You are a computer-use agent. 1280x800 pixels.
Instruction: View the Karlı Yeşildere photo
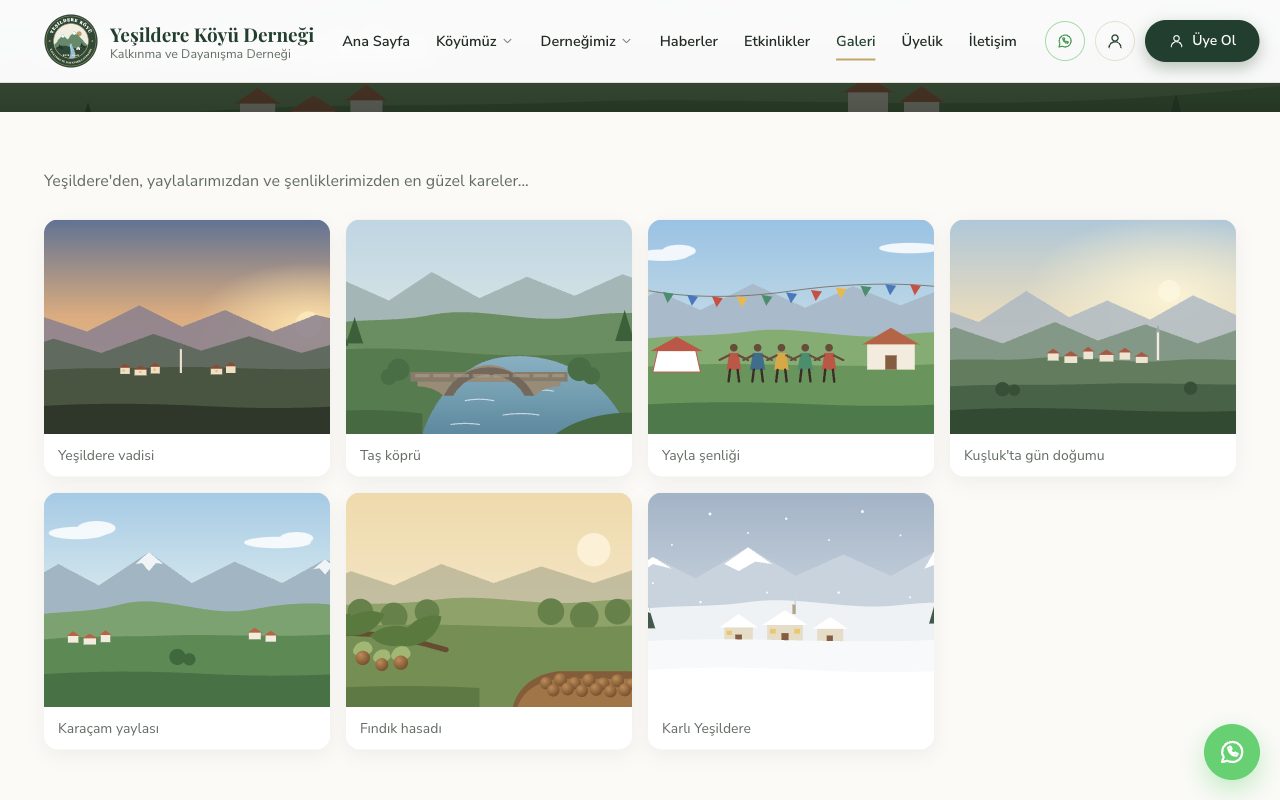(x=791, y=600)
